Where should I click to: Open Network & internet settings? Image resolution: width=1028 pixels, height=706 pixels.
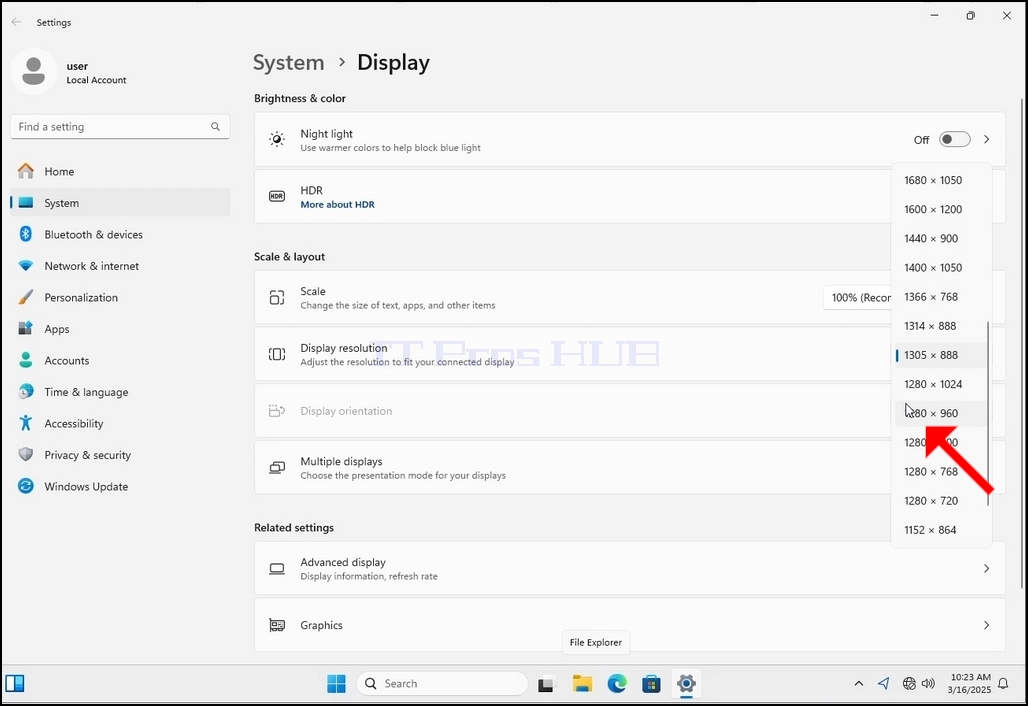(120, 265)
